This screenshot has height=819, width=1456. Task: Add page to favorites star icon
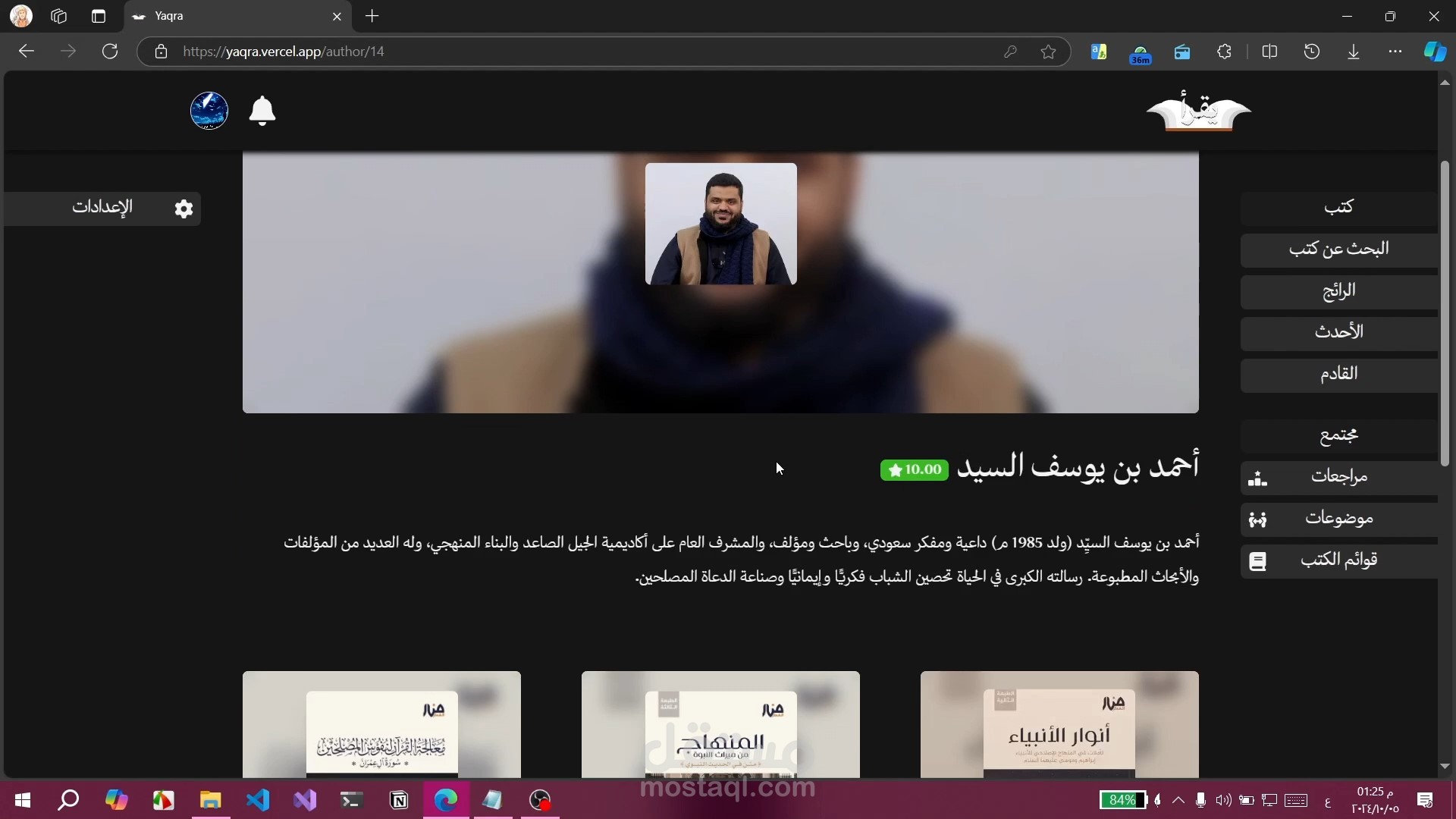point(1048,52)
